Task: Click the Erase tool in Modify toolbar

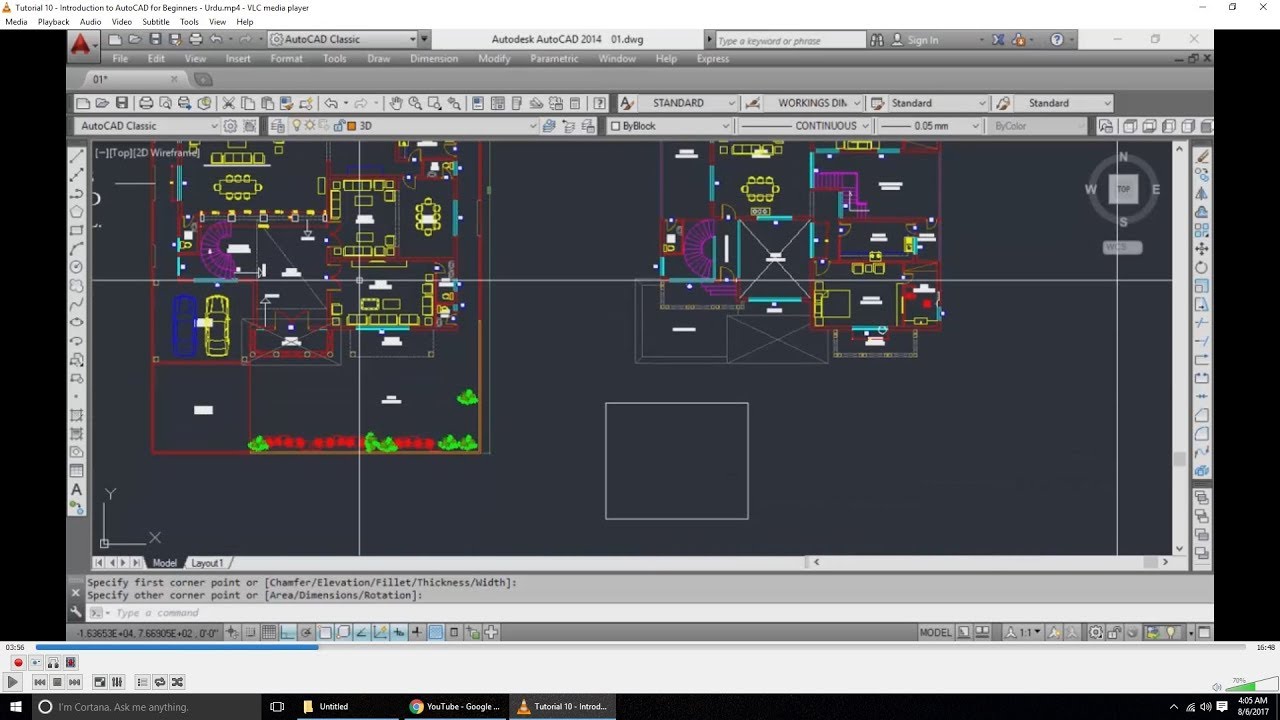Action: [x=1202, y=156]
